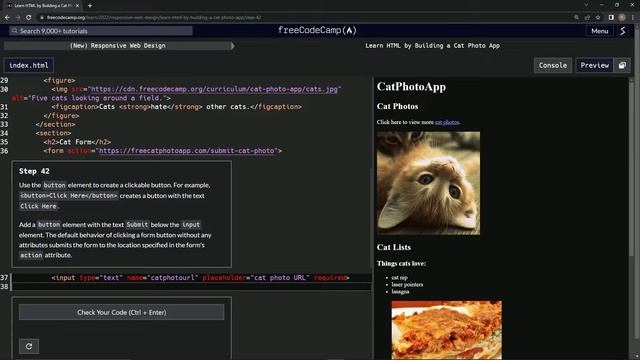Click the Check Your Code button
The image size is (640, 360).
coord(122,312)
